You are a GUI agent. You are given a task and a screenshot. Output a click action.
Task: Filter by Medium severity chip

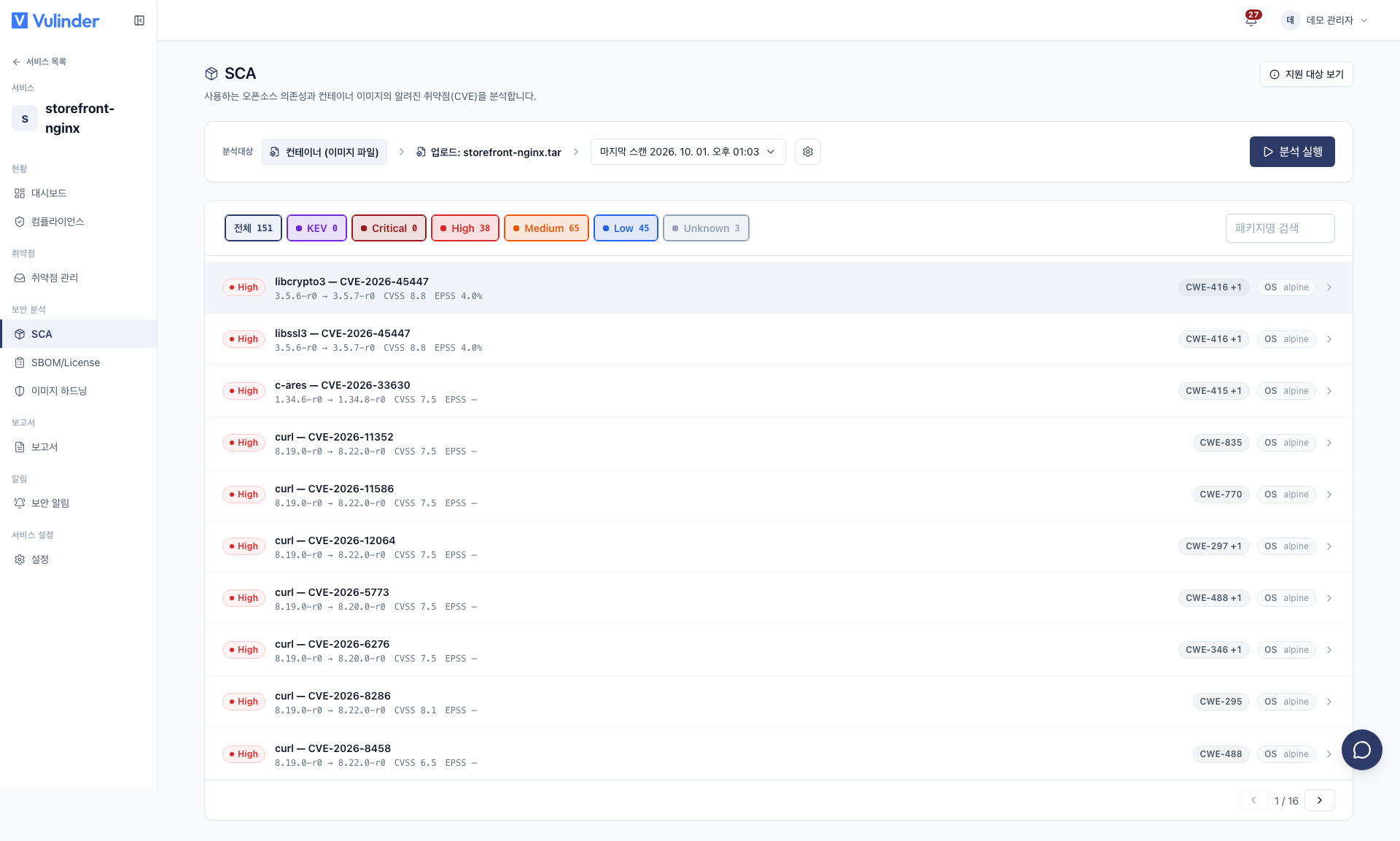546,228
